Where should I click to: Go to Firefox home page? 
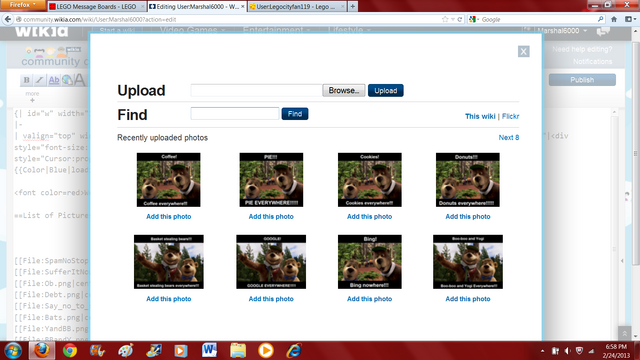point(614,19)
